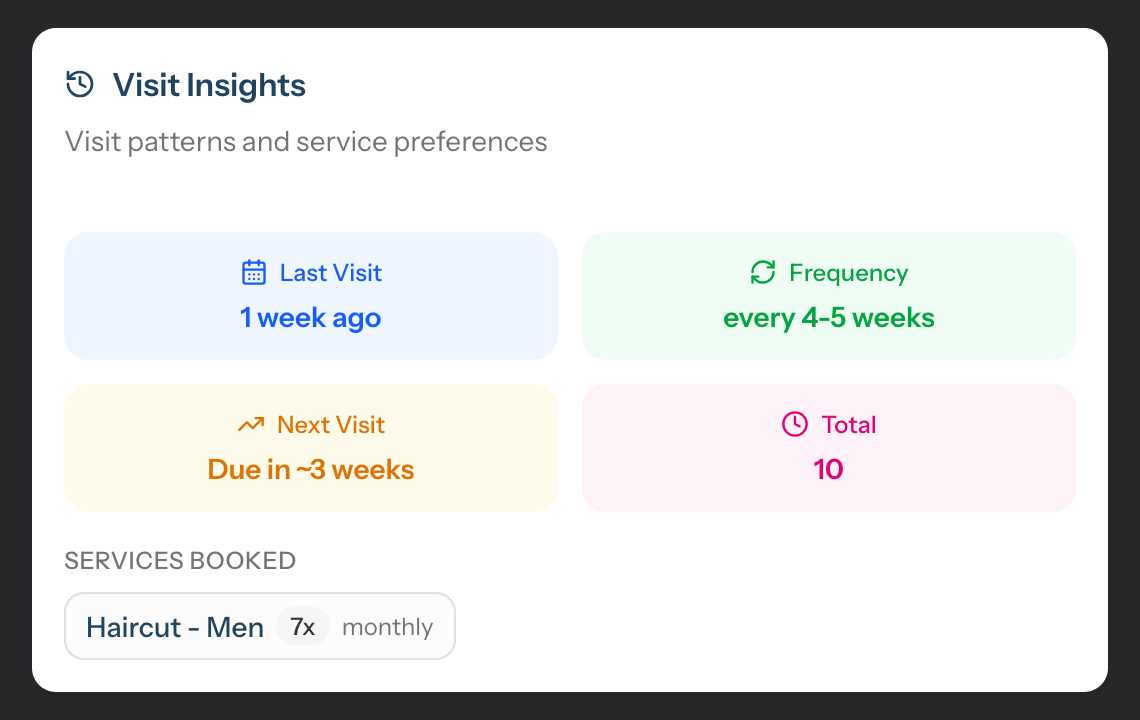Click the history clock icon beside Visit Insights
Image resolution: width=1140 pixels, height=720 pixels.
79,85
